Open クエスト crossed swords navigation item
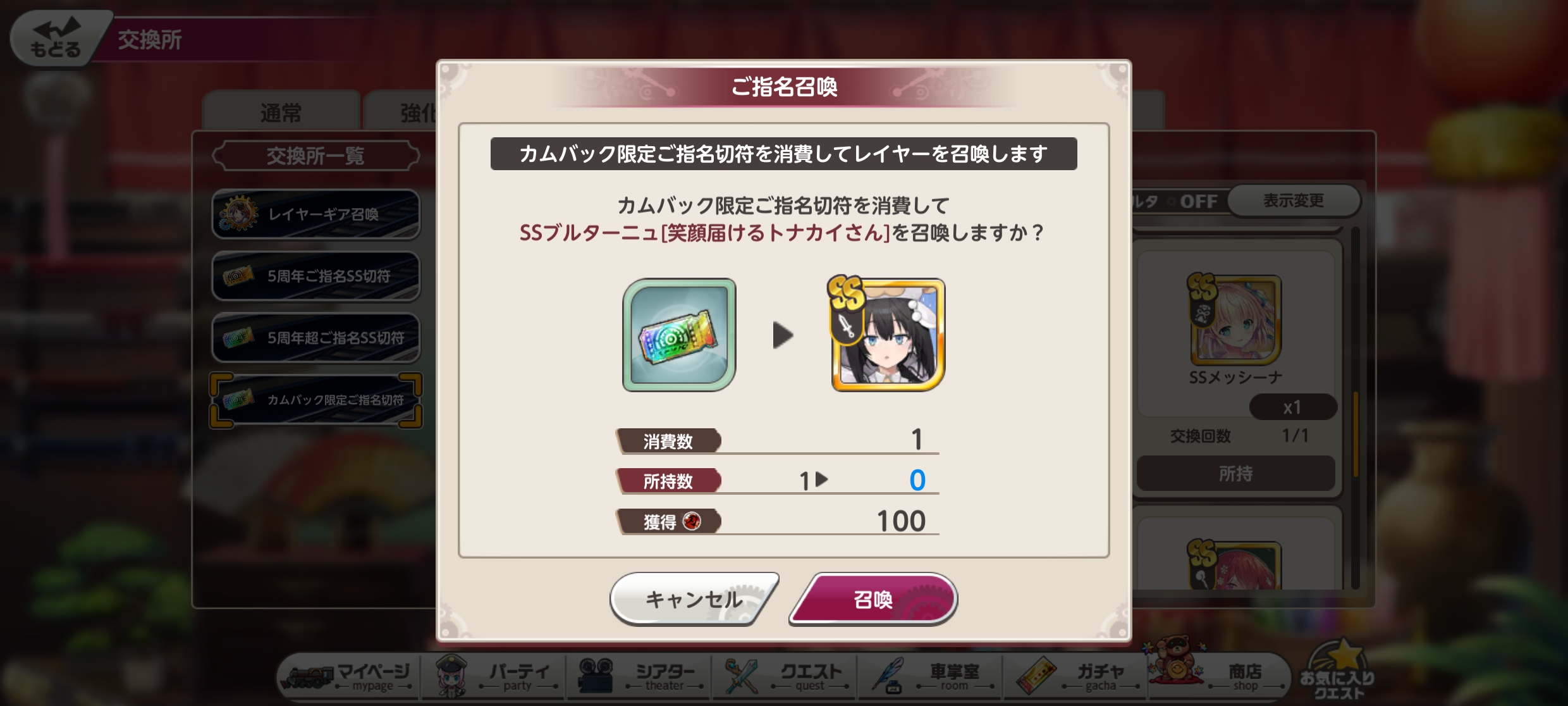The width and height of the screenshot is (1568, 706). click(x=784, y=677)
